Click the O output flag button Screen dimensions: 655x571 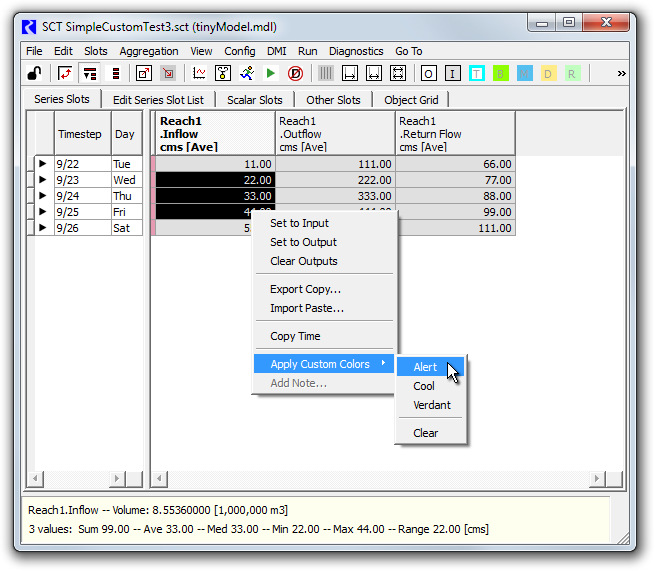pyautogui.click(x=429, y=74)
